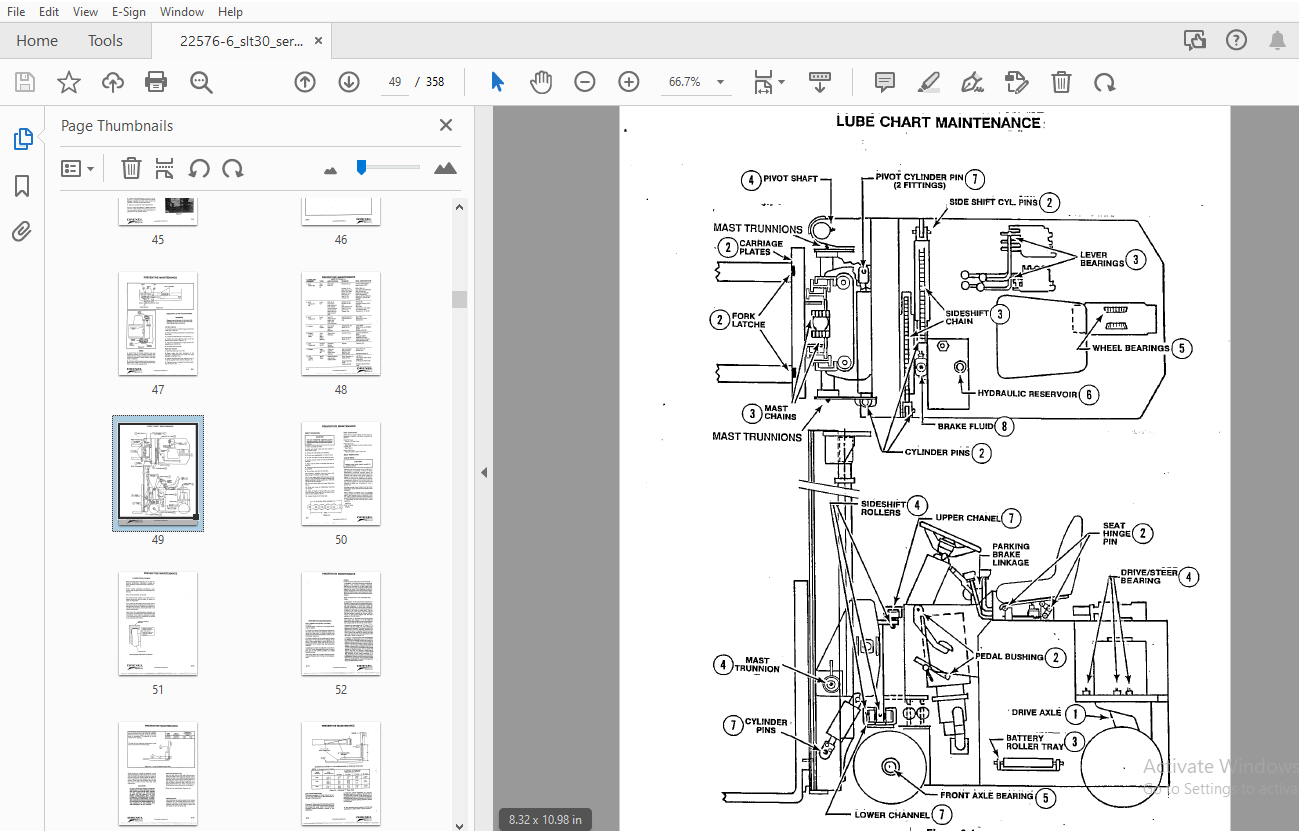Choose the arrow selection tool
The height and width of the screenshot is (831, 1299).
(x=497, y=82)
